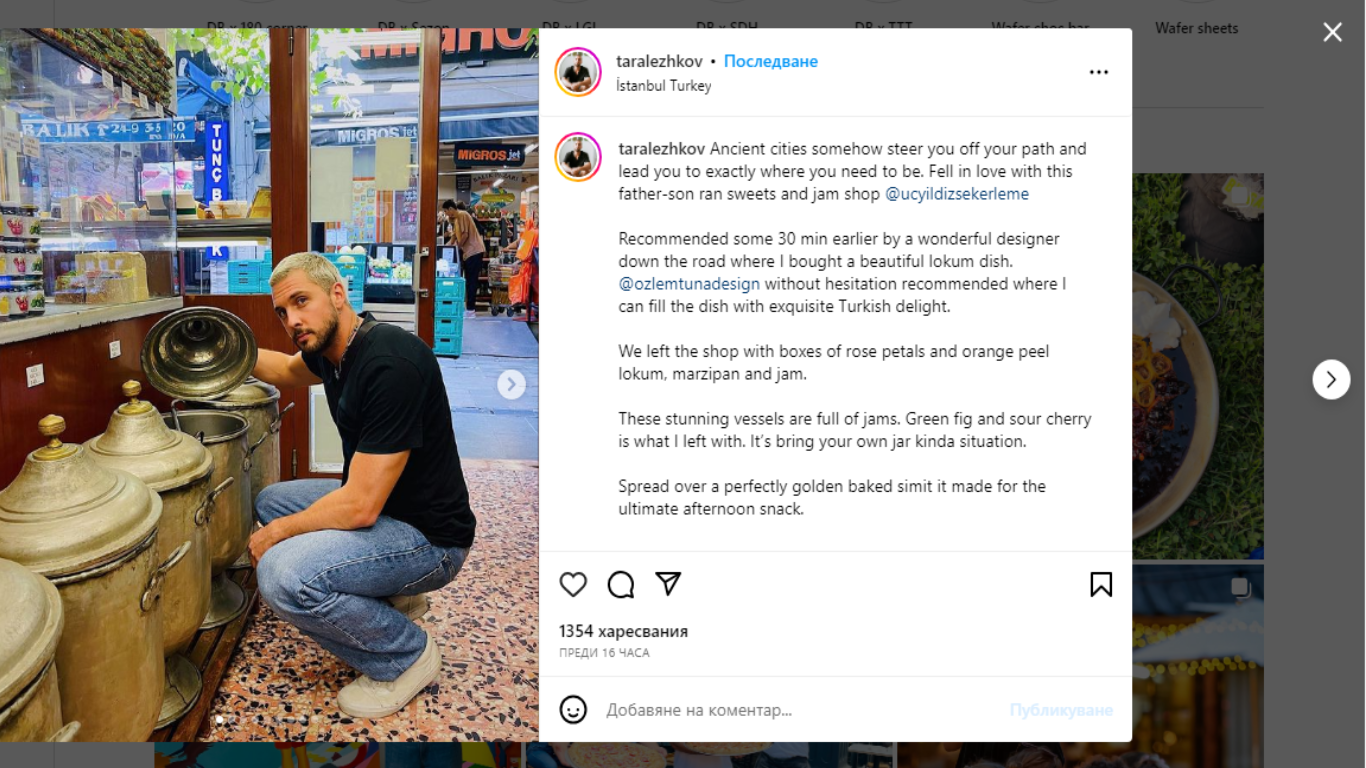The width and height of the screenshot is (1366, 768).
Task: Open the İstanbul Turkey location link
Action: click(x=664, y=86)
